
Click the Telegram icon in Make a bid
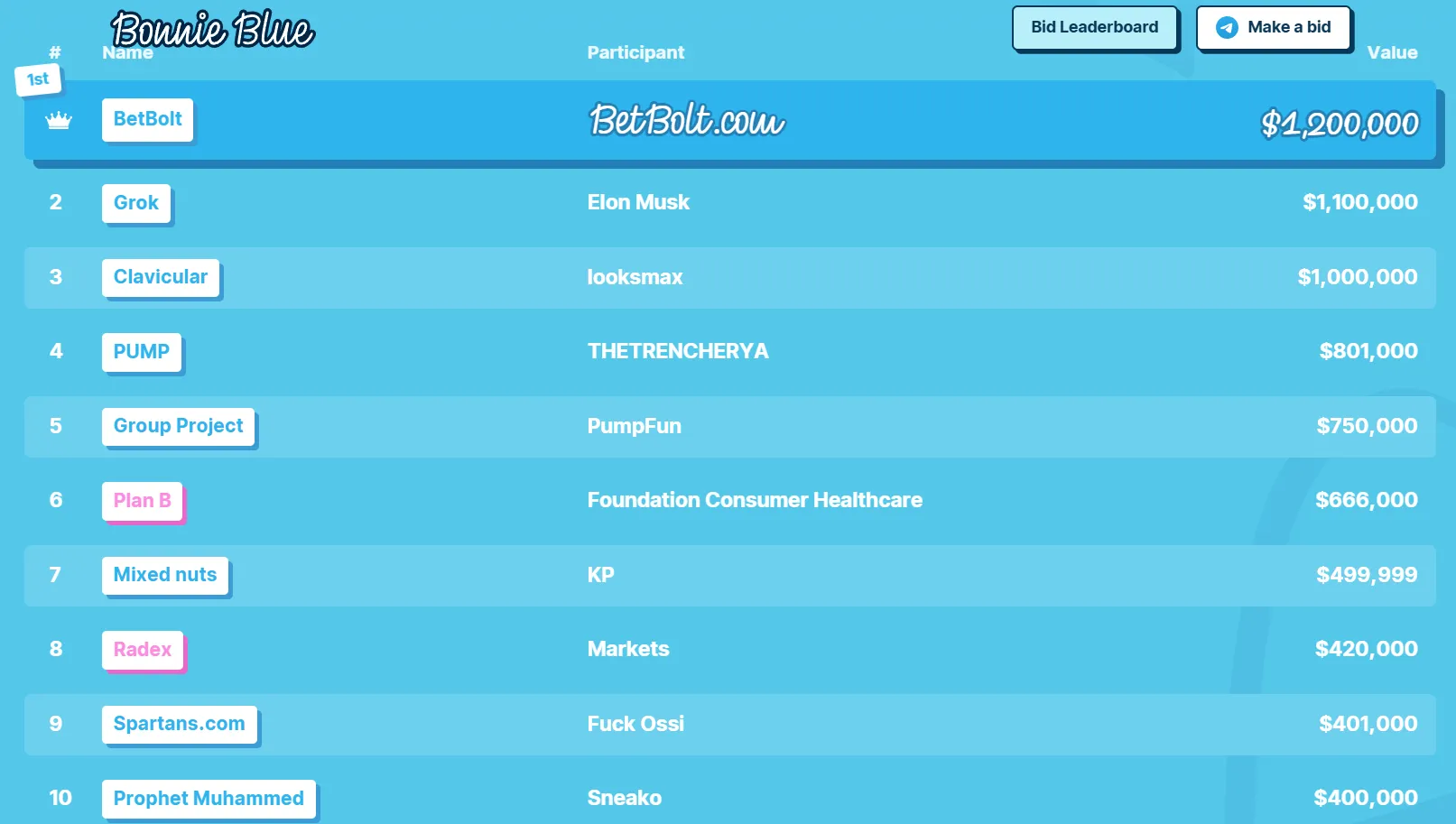[1227, 28]
